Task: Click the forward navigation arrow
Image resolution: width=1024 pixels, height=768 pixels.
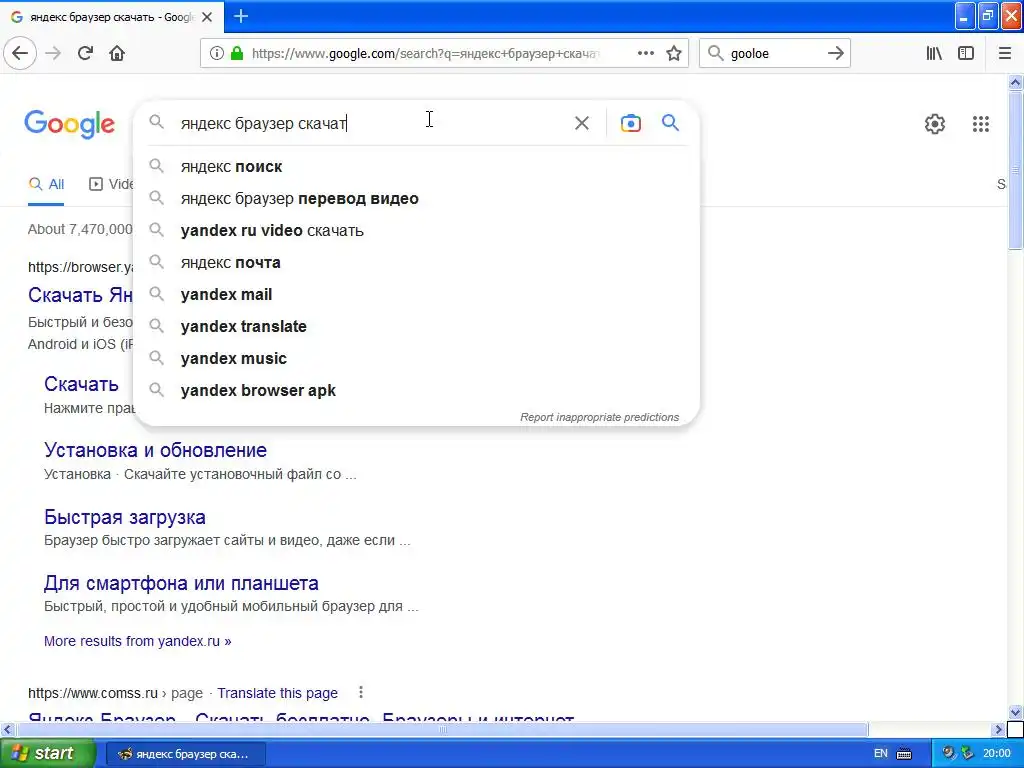Action: coord(53,54)
